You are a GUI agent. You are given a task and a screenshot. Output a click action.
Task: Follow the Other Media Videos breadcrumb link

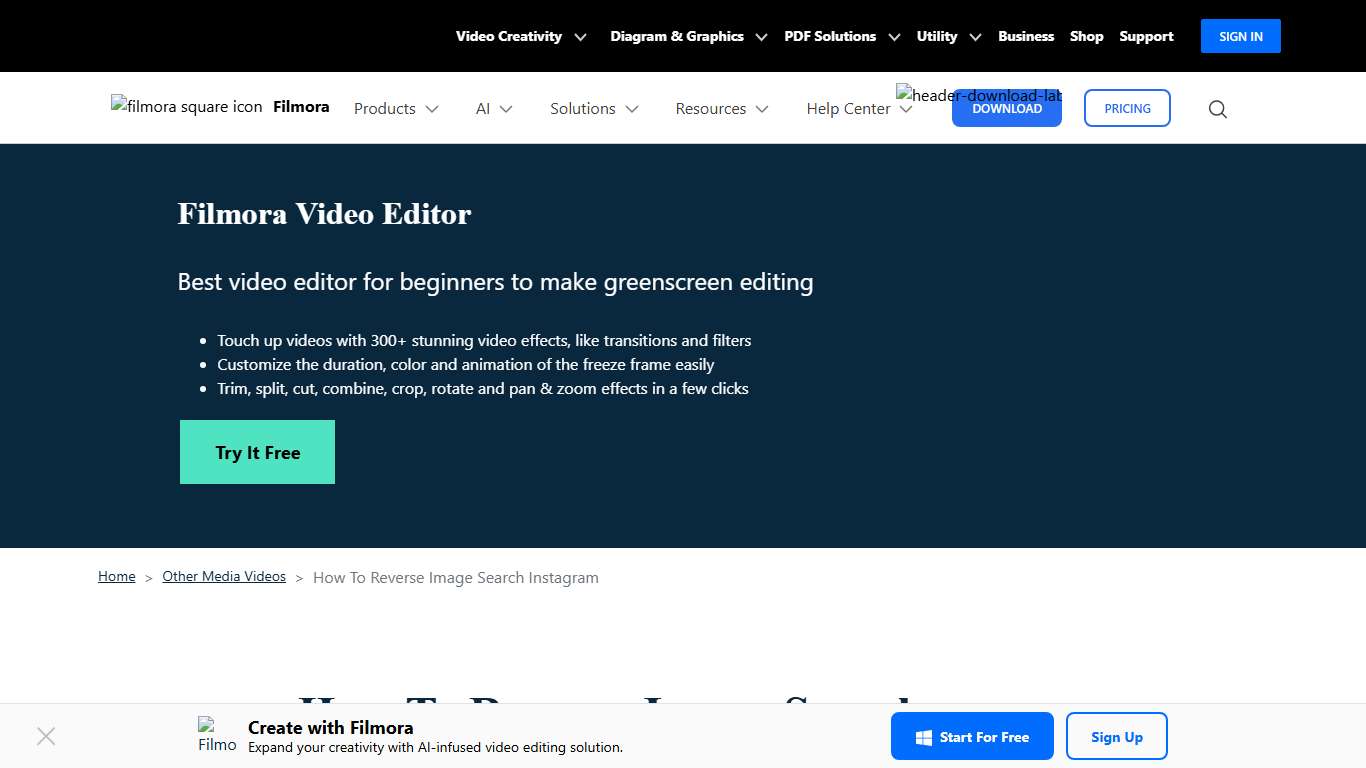click(x=224, y=576)
